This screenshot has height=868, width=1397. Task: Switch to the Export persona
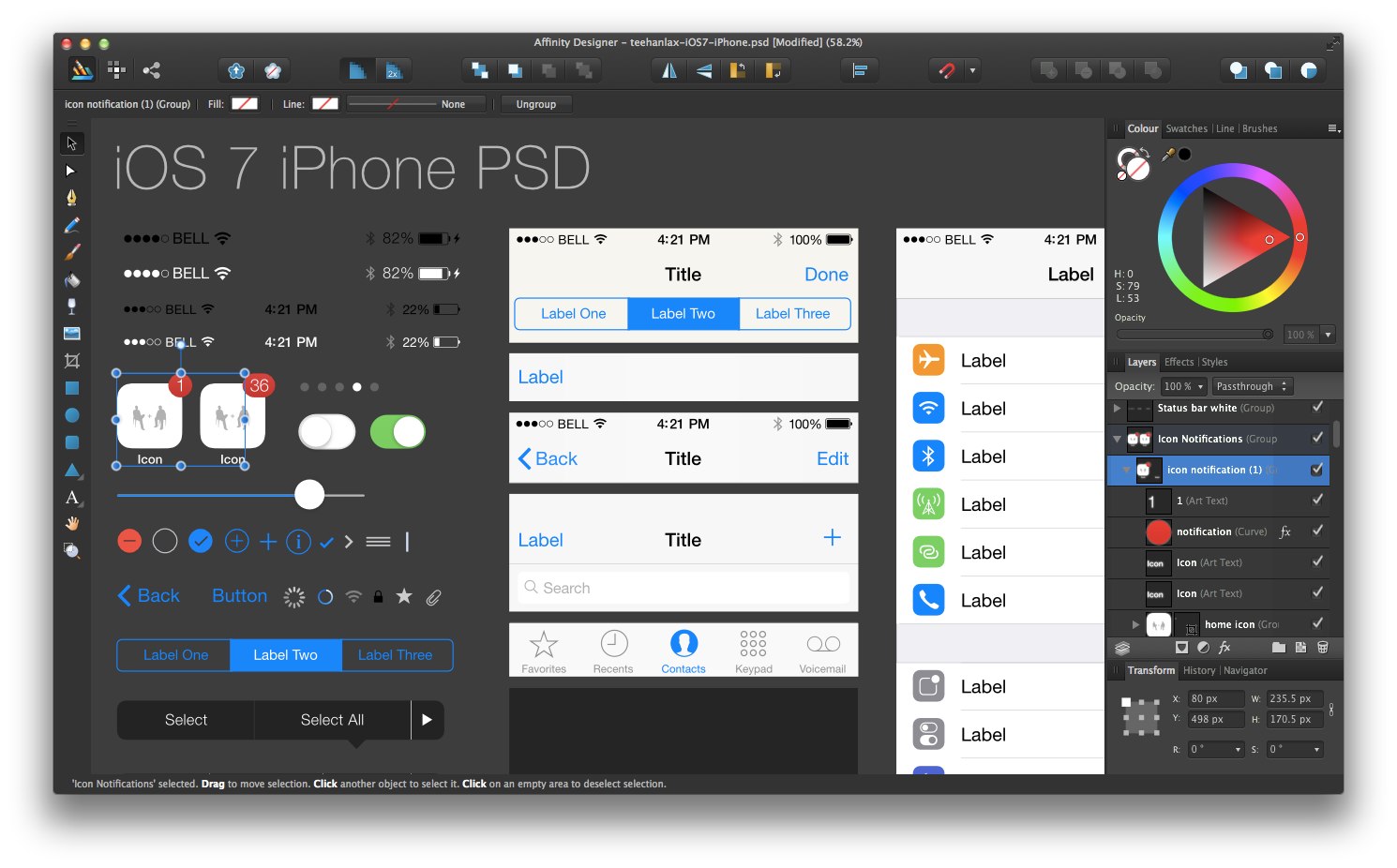[151, 69]
